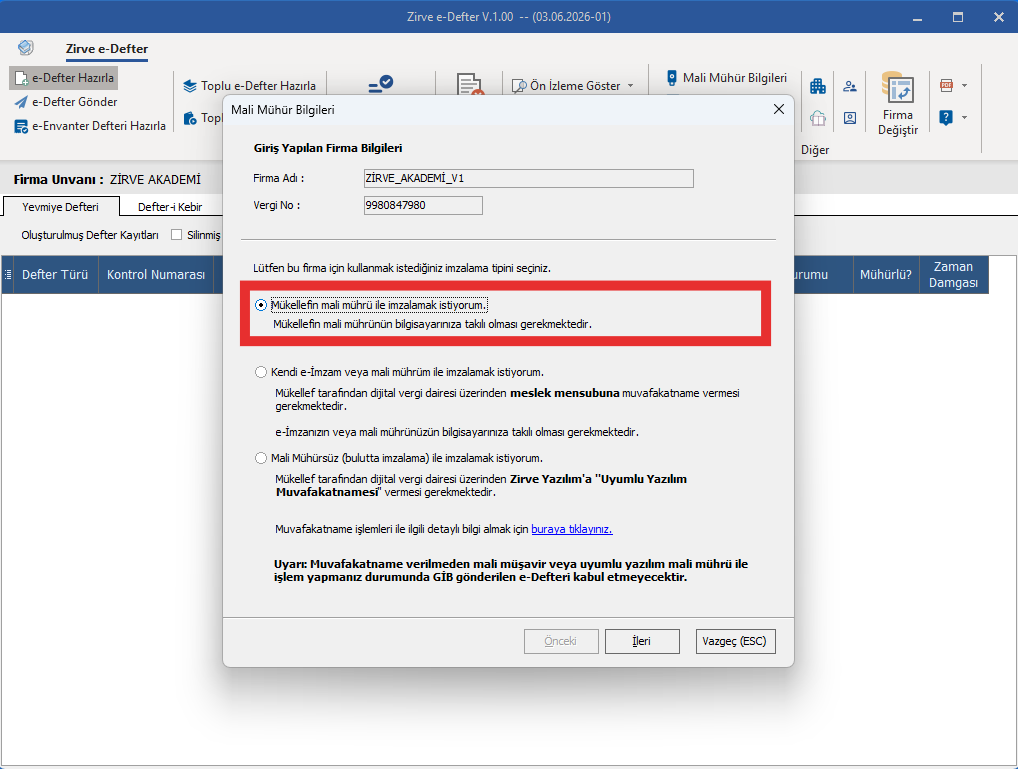Click the Diğer group label
This screenshot has width=1018, height=769.
click(815, 150)
